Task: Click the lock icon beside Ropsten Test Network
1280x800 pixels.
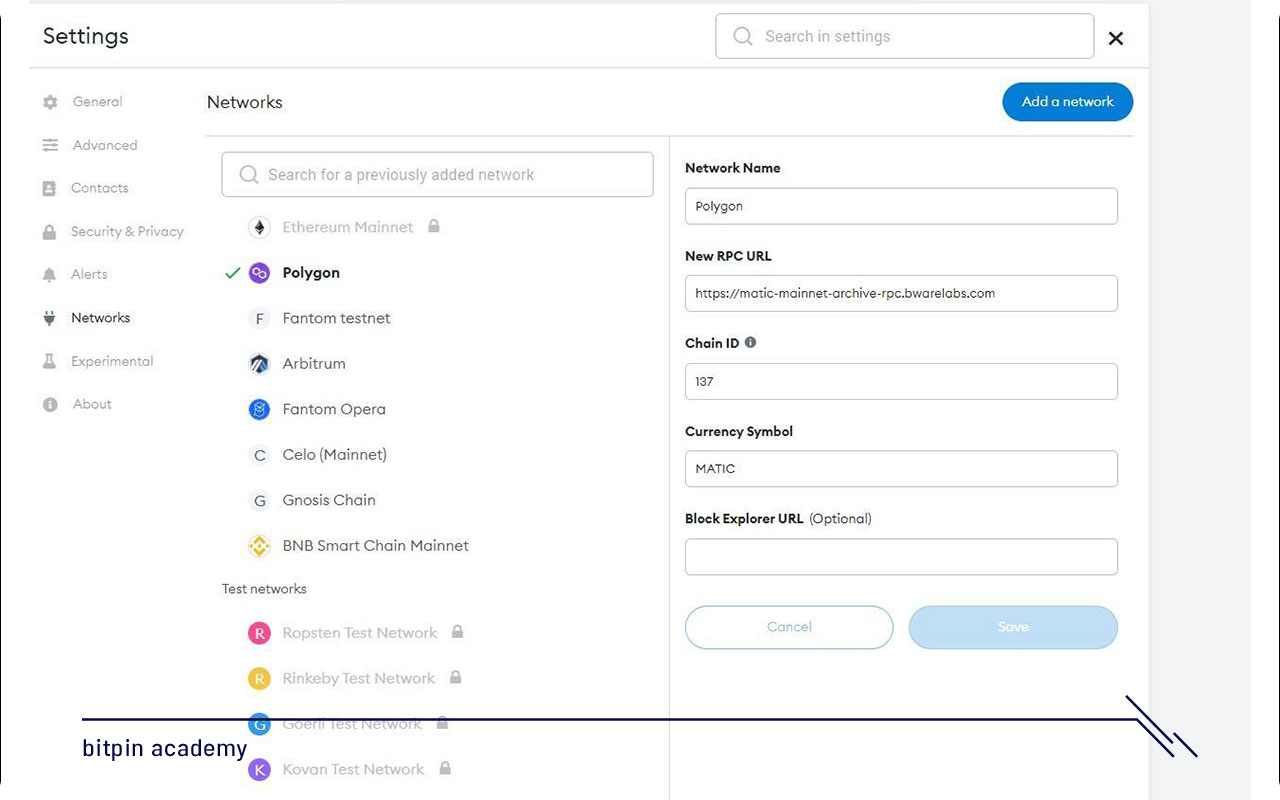Action: tap(457, 632)
